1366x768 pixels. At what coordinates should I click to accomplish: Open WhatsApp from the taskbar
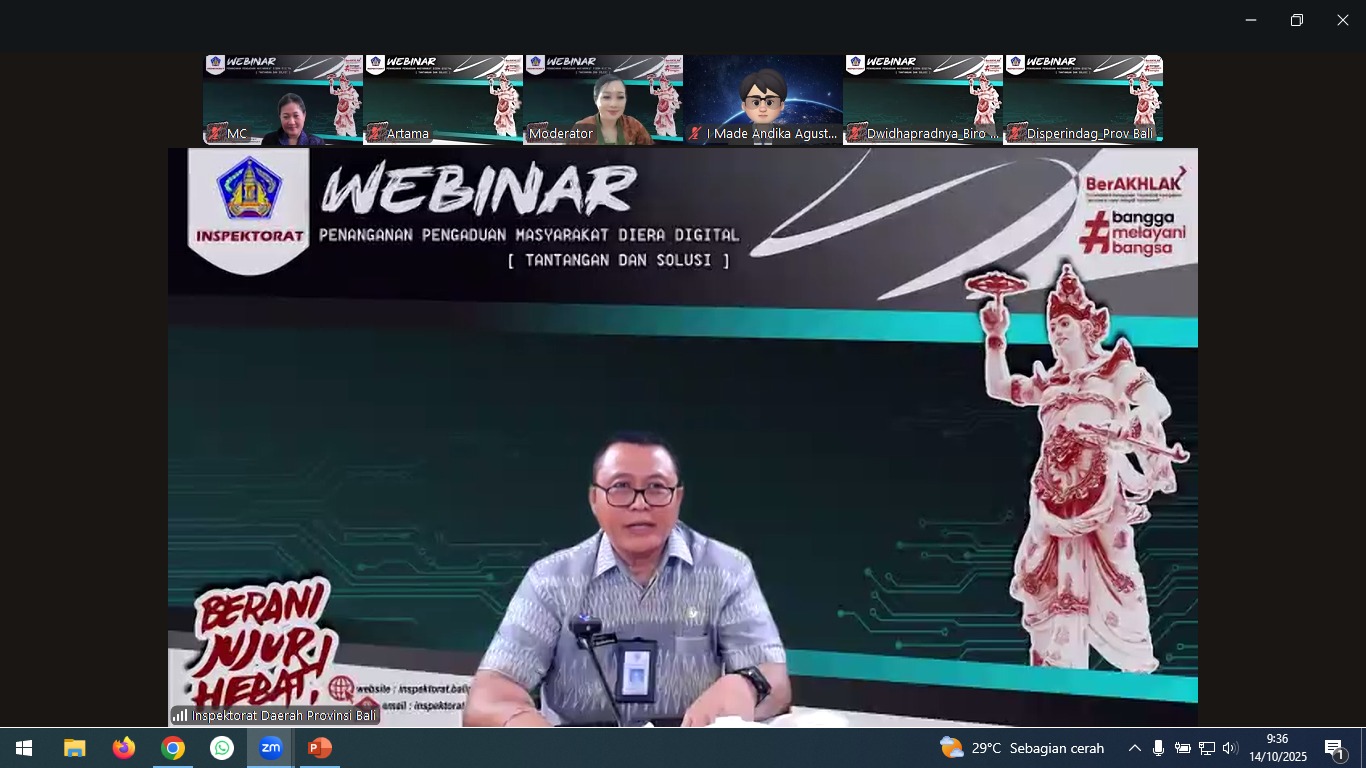click(x=222, y=748)
